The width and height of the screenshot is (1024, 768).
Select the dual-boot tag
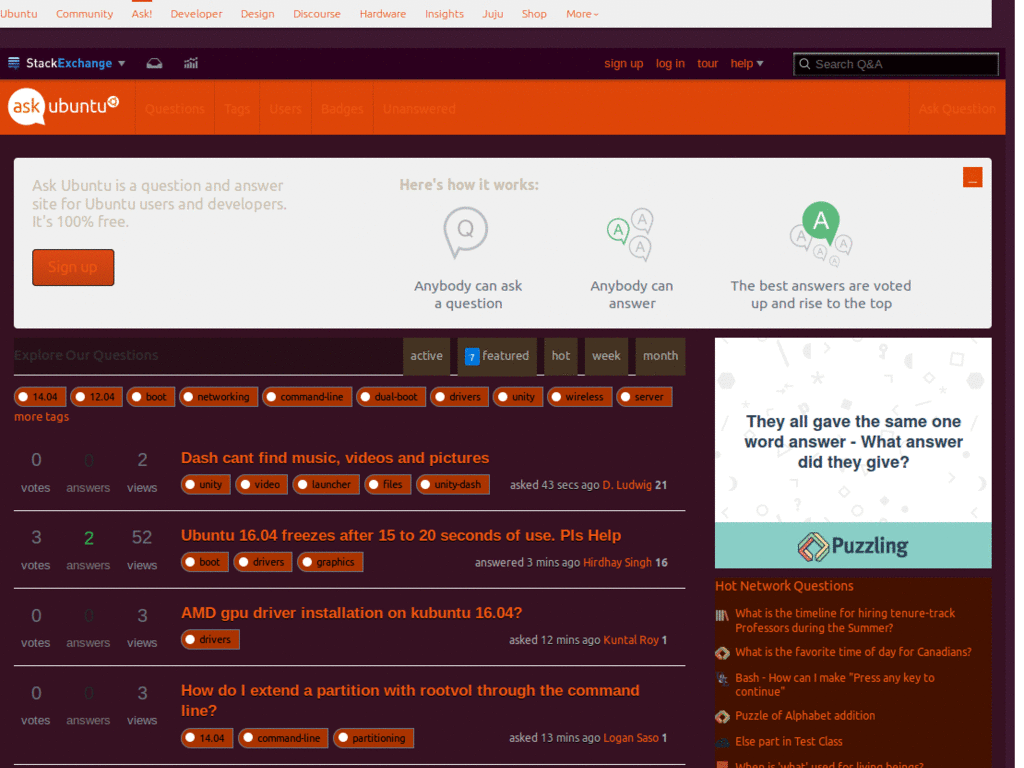coord(391,396)
